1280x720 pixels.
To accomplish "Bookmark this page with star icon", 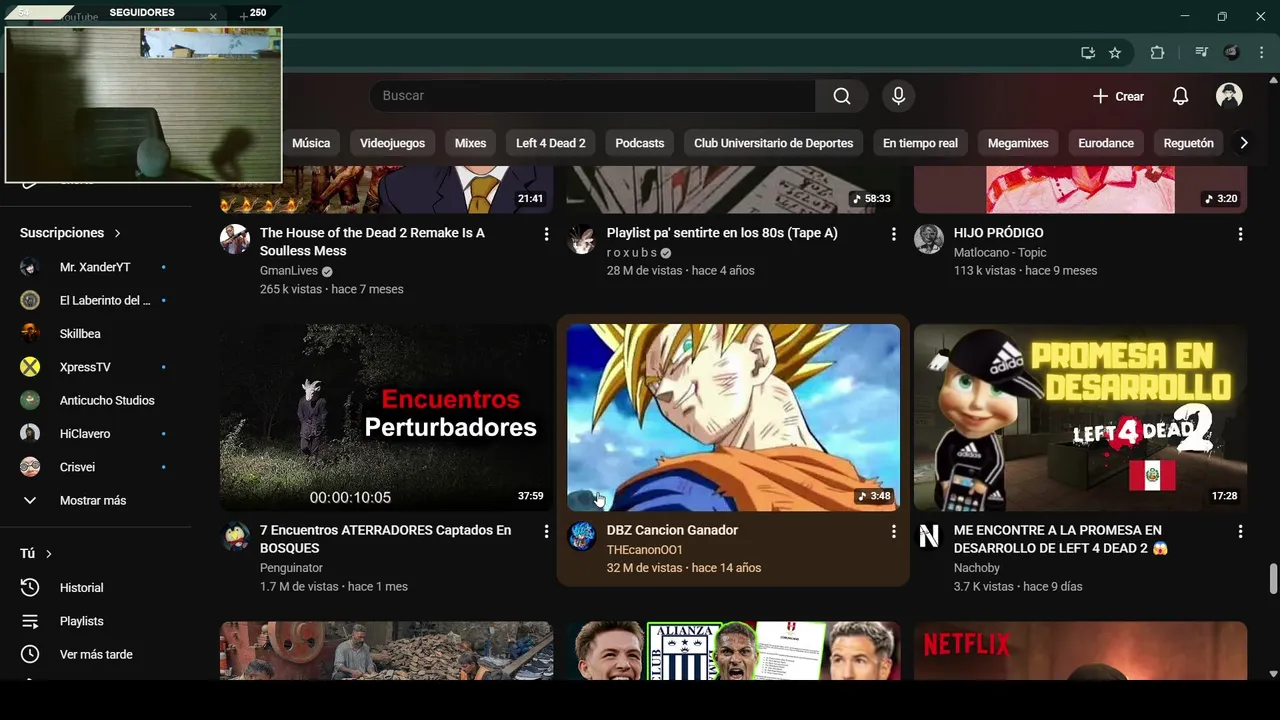I will pos(1115,53).
